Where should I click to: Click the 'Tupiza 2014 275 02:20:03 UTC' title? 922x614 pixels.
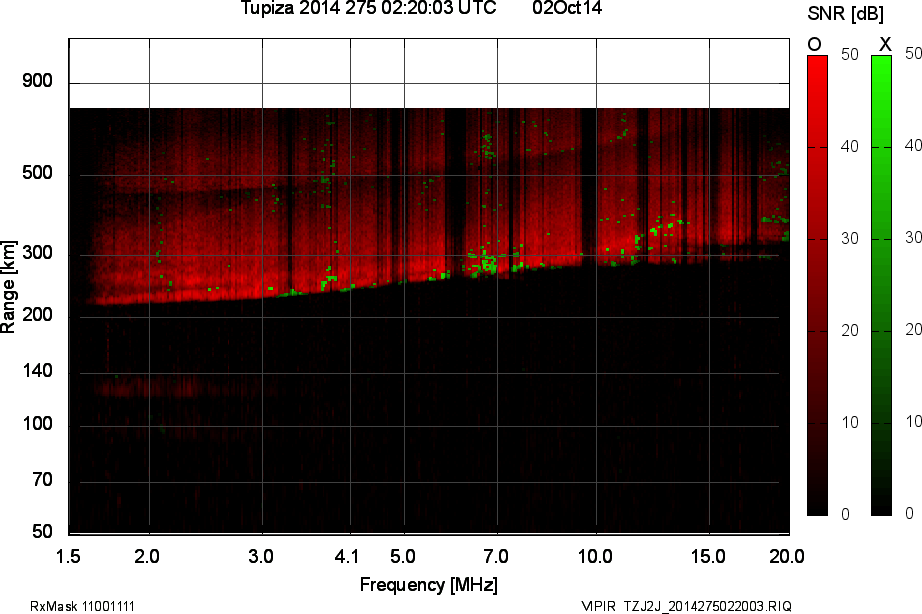click(368, 9)
